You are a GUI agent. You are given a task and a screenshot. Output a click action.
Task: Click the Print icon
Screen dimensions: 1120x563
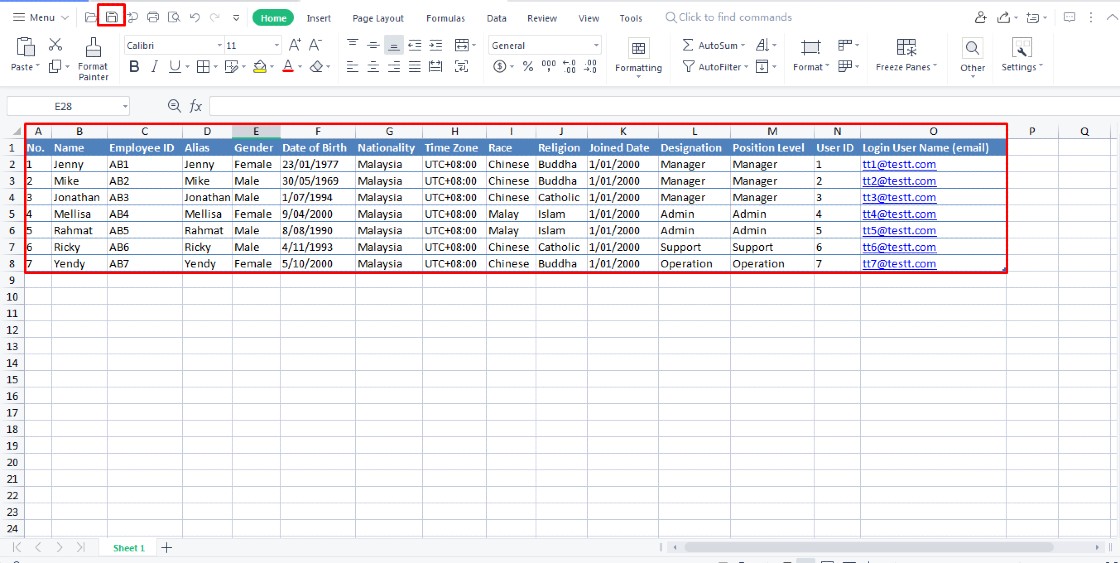pyautogui.click(x=153, y=17)
